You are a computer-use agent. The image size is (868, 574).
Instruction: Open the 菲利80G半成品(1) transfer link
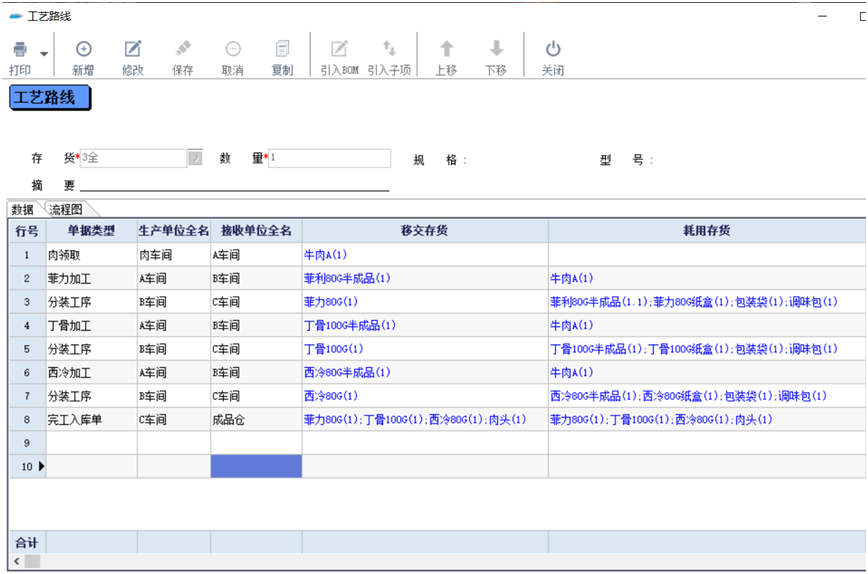347,278
